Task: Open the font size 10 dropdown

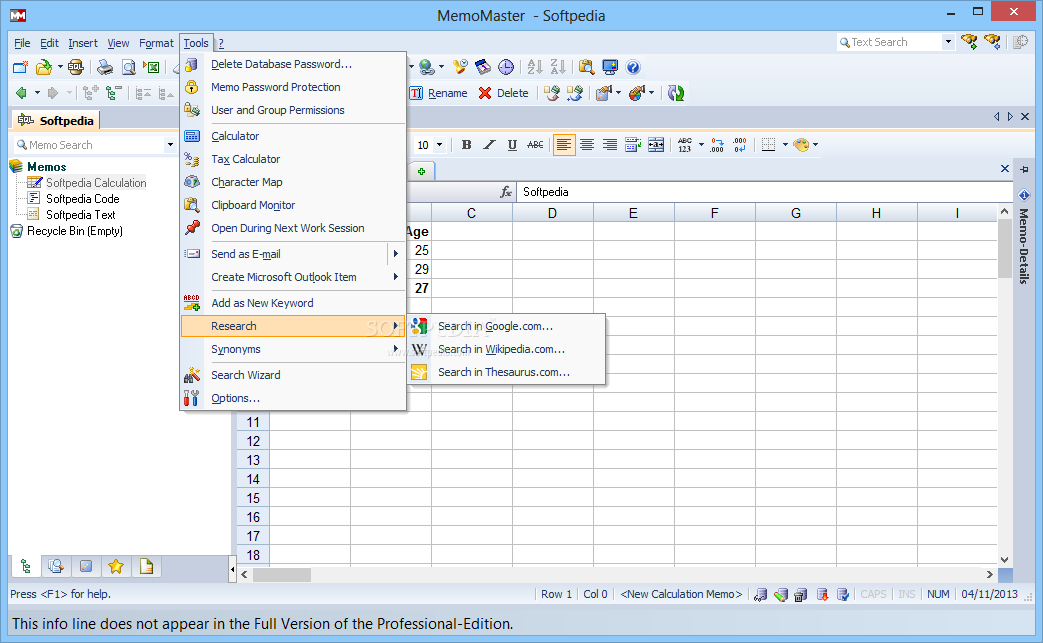Action: click(439, 145)
